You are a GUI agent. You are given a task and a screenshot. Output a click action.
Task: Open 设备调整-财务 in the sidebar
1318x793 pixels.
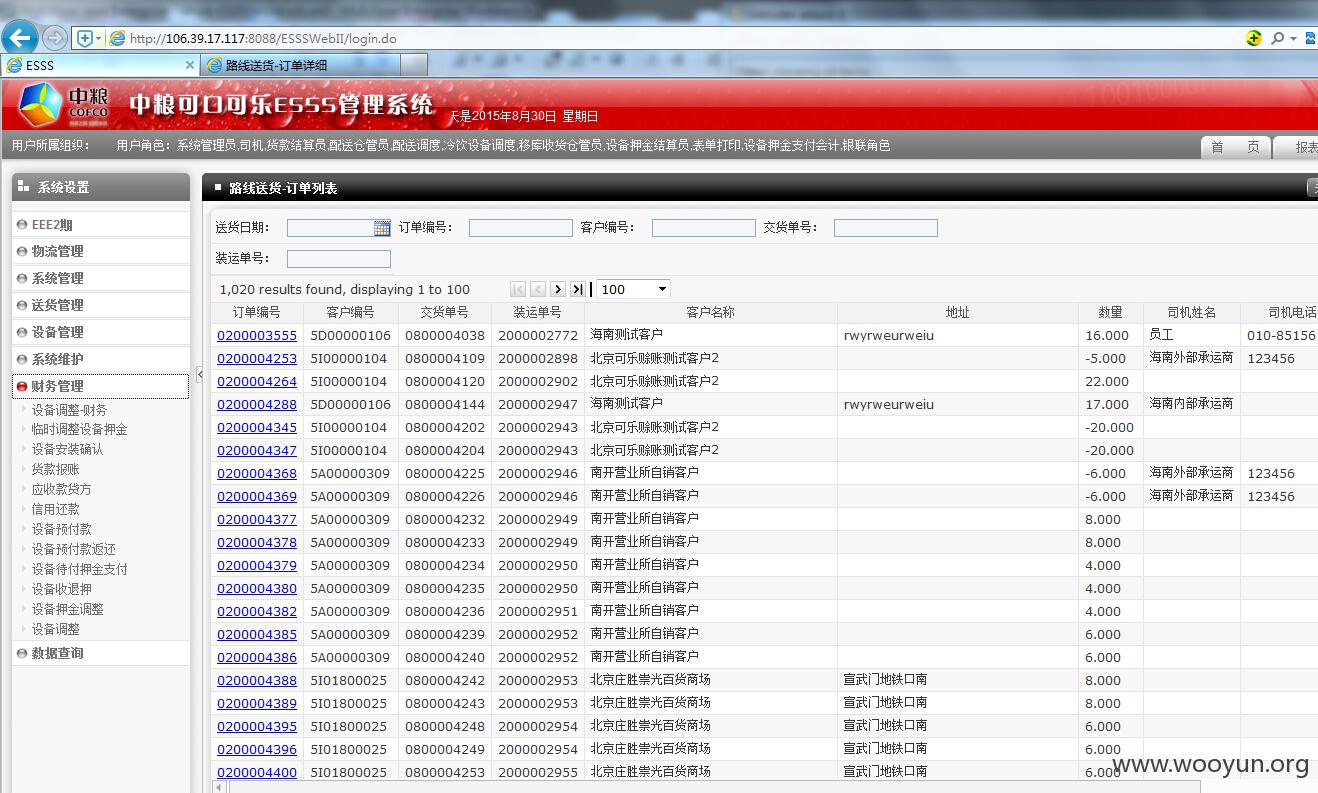[69, 409]
